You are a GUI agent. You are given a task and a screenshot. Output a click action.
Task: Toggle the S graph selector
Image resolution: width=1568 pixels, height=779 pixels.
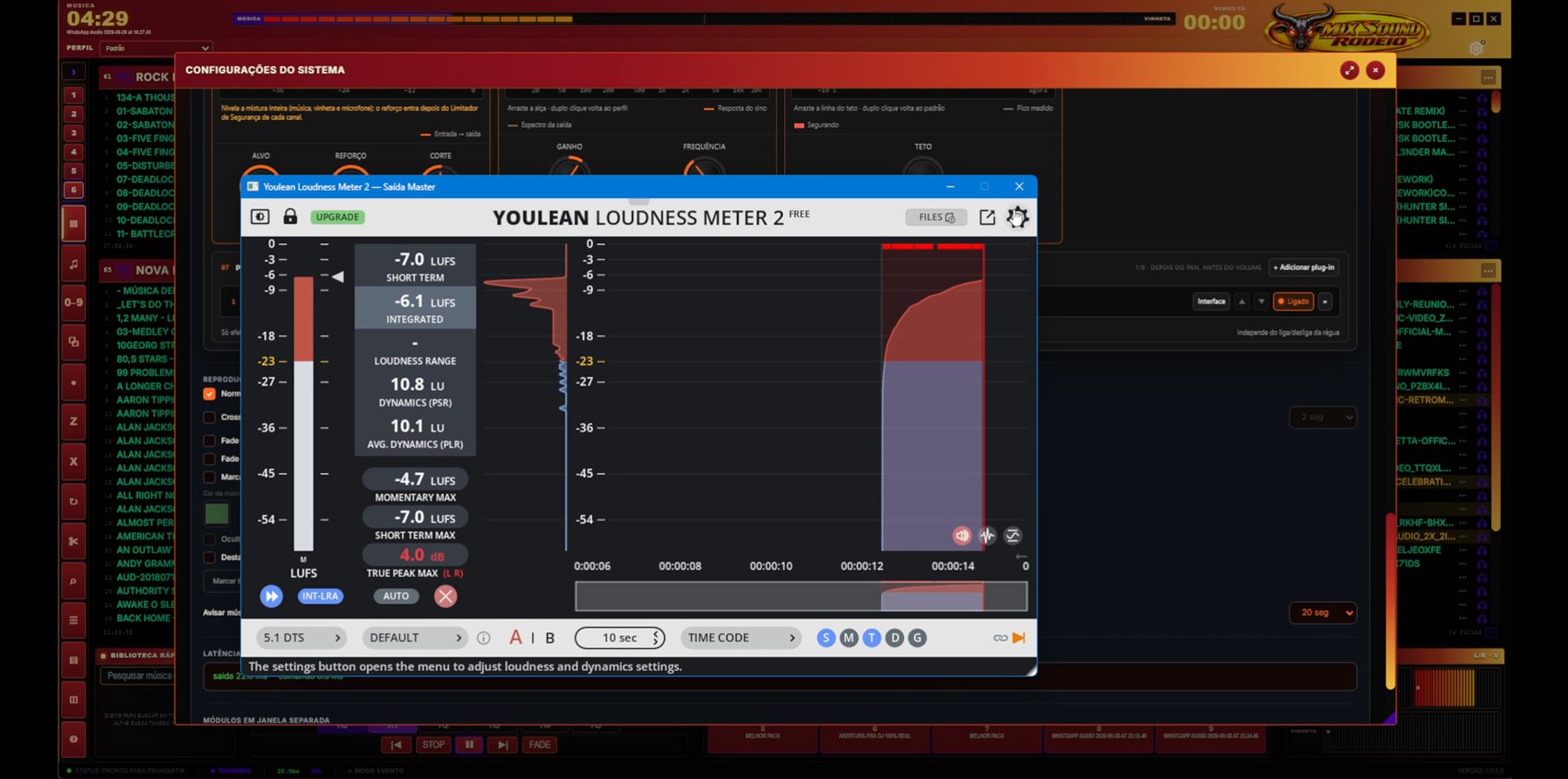[826, 638]
